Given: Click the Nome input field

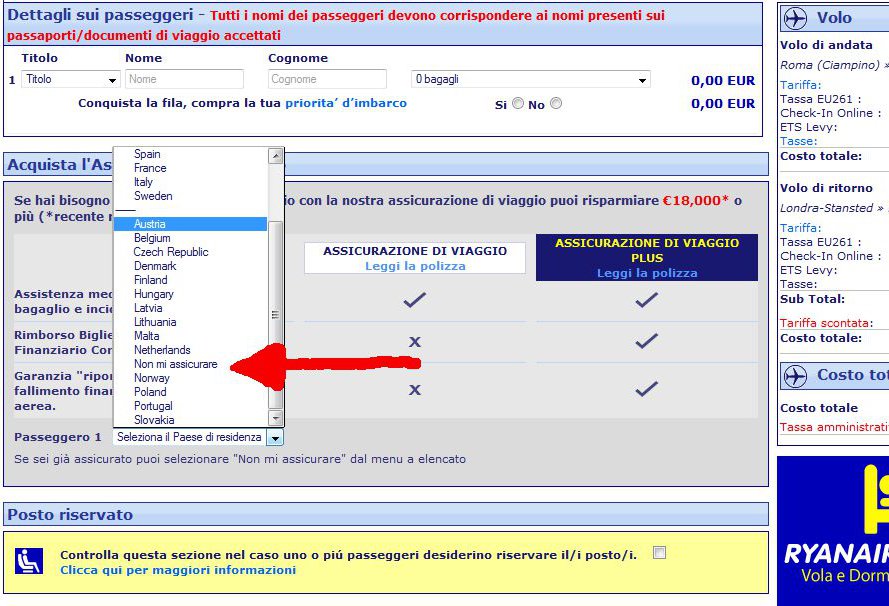Looking at the screenshot, I should tap(184, 79).
